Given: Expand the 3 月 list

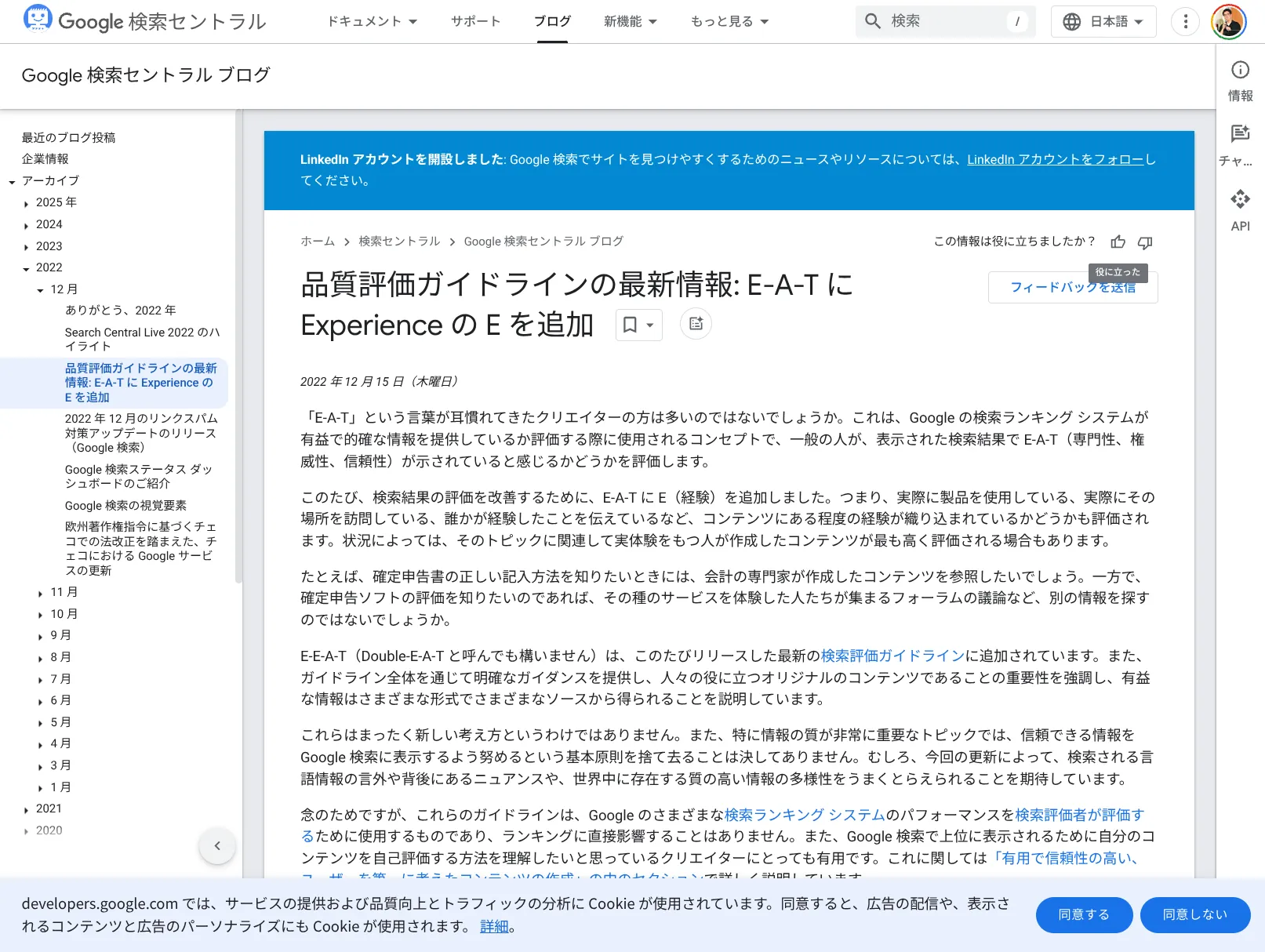Looking at the screenshot, I should click(41, 766).
